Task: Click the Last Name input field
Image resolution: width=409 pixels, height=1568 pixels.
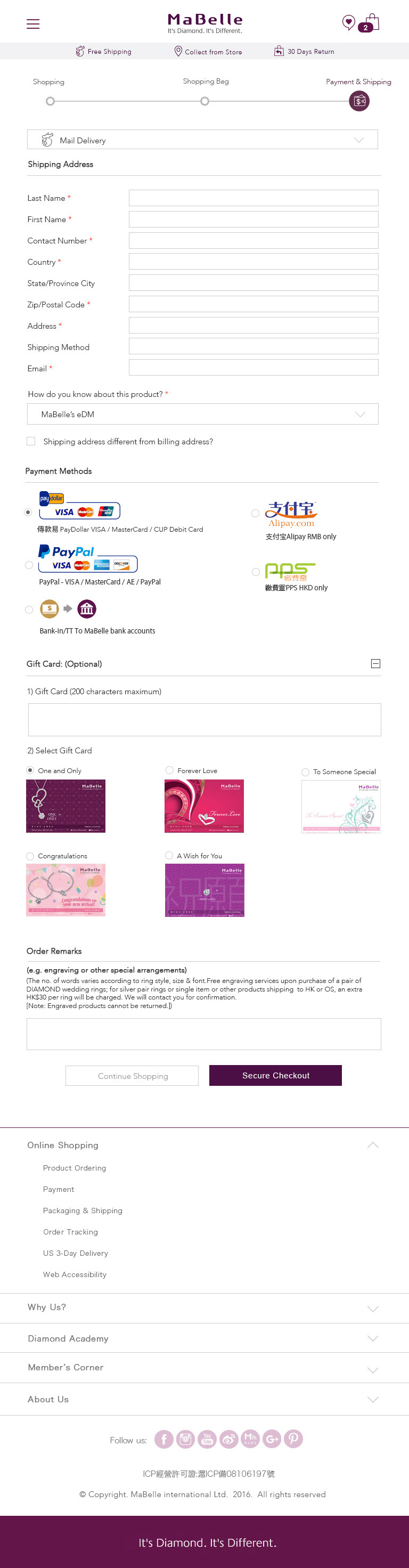Action: (x=253, y=198)
